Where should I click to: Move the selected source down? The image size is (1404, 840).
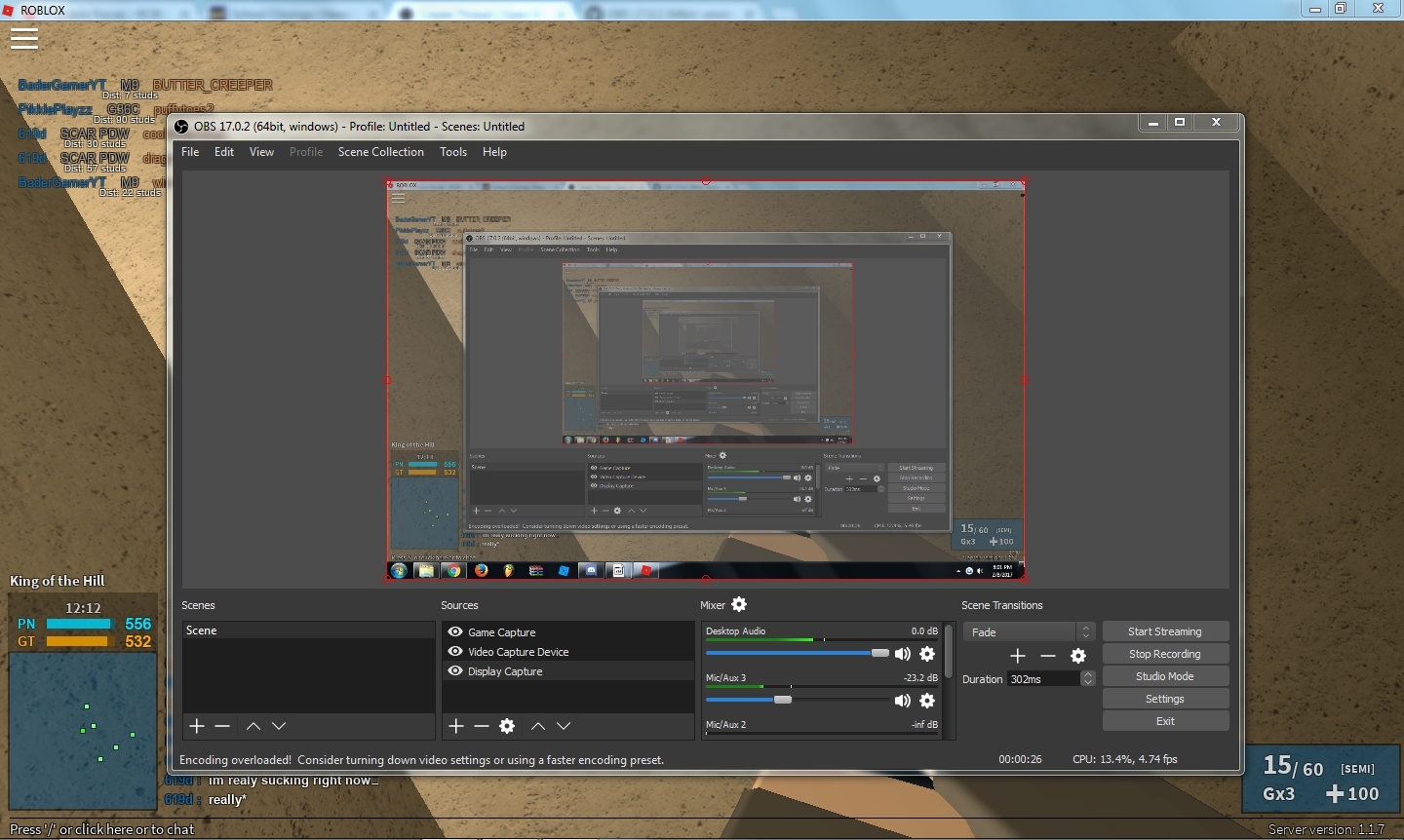(564, 726)
